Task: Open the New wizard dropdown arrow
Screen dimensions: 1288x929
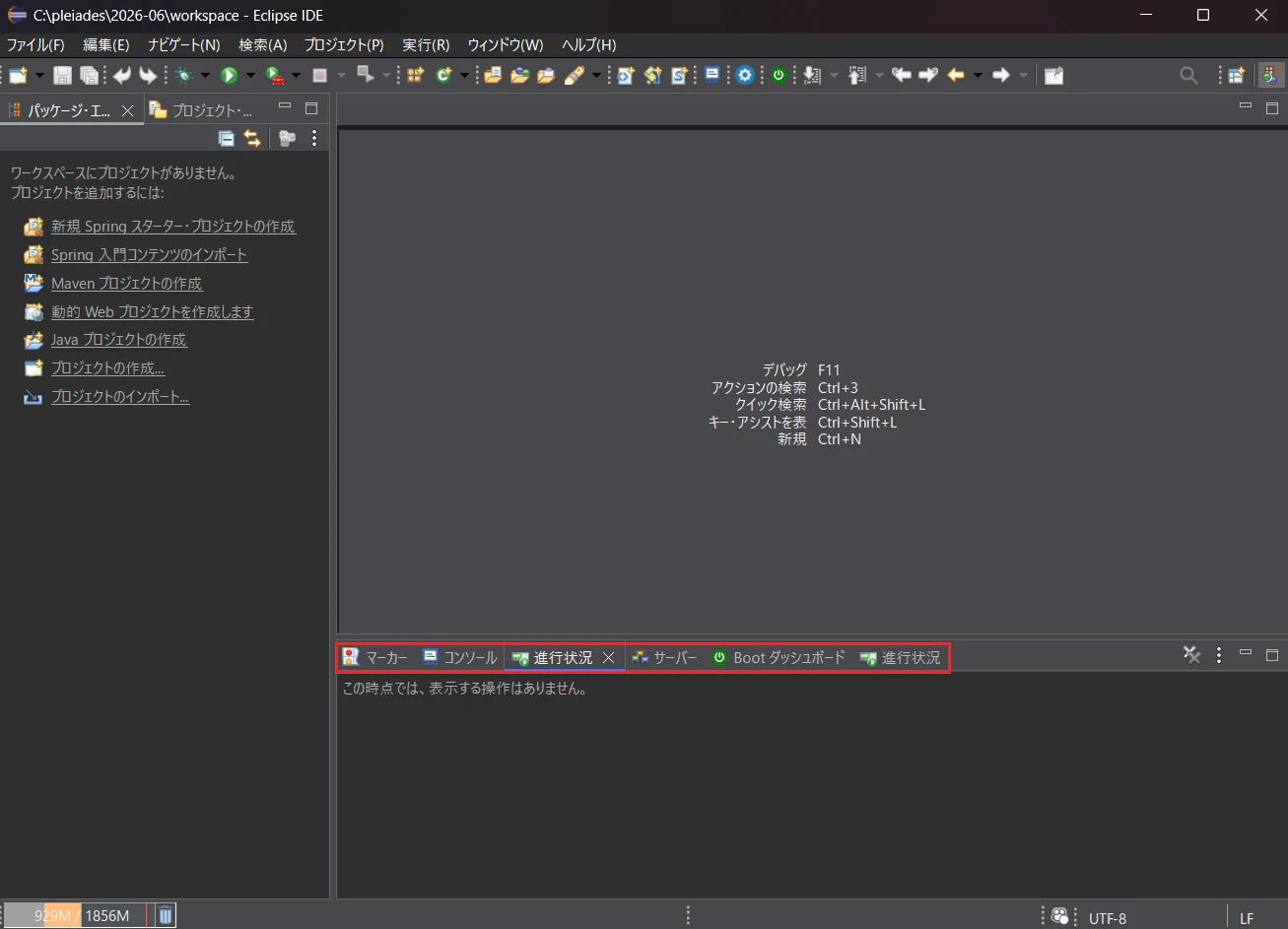Action: pyautogui.click(x=40, y=76)
